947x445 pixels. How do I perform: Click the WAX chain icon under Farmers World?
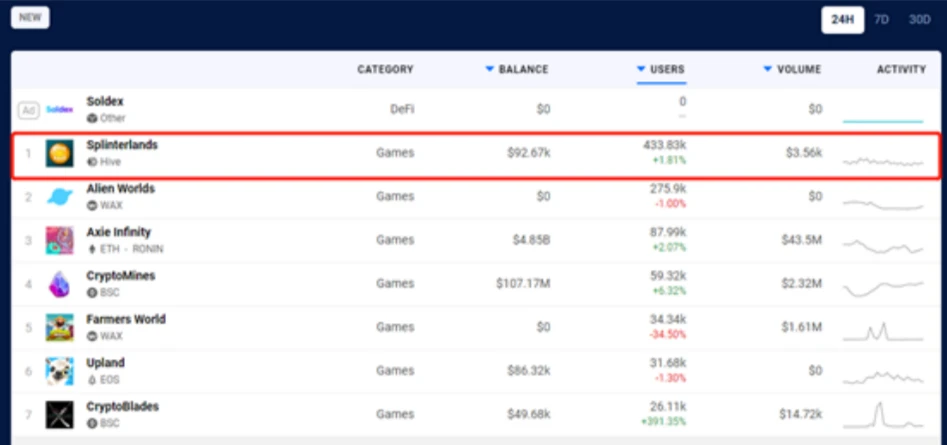click(x=92, y=336)
